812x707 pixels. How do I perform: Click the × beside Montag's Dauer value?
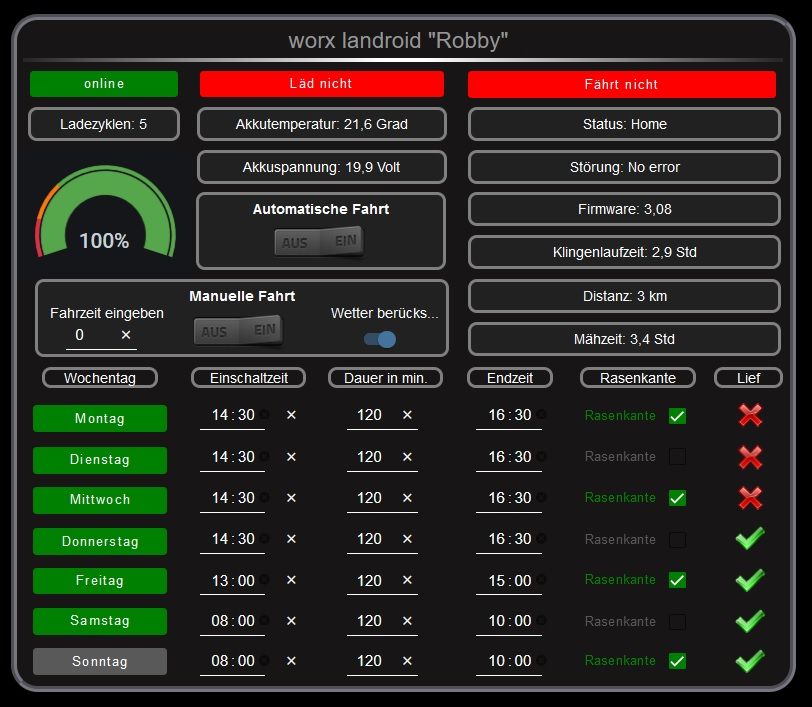pos(407,415)
